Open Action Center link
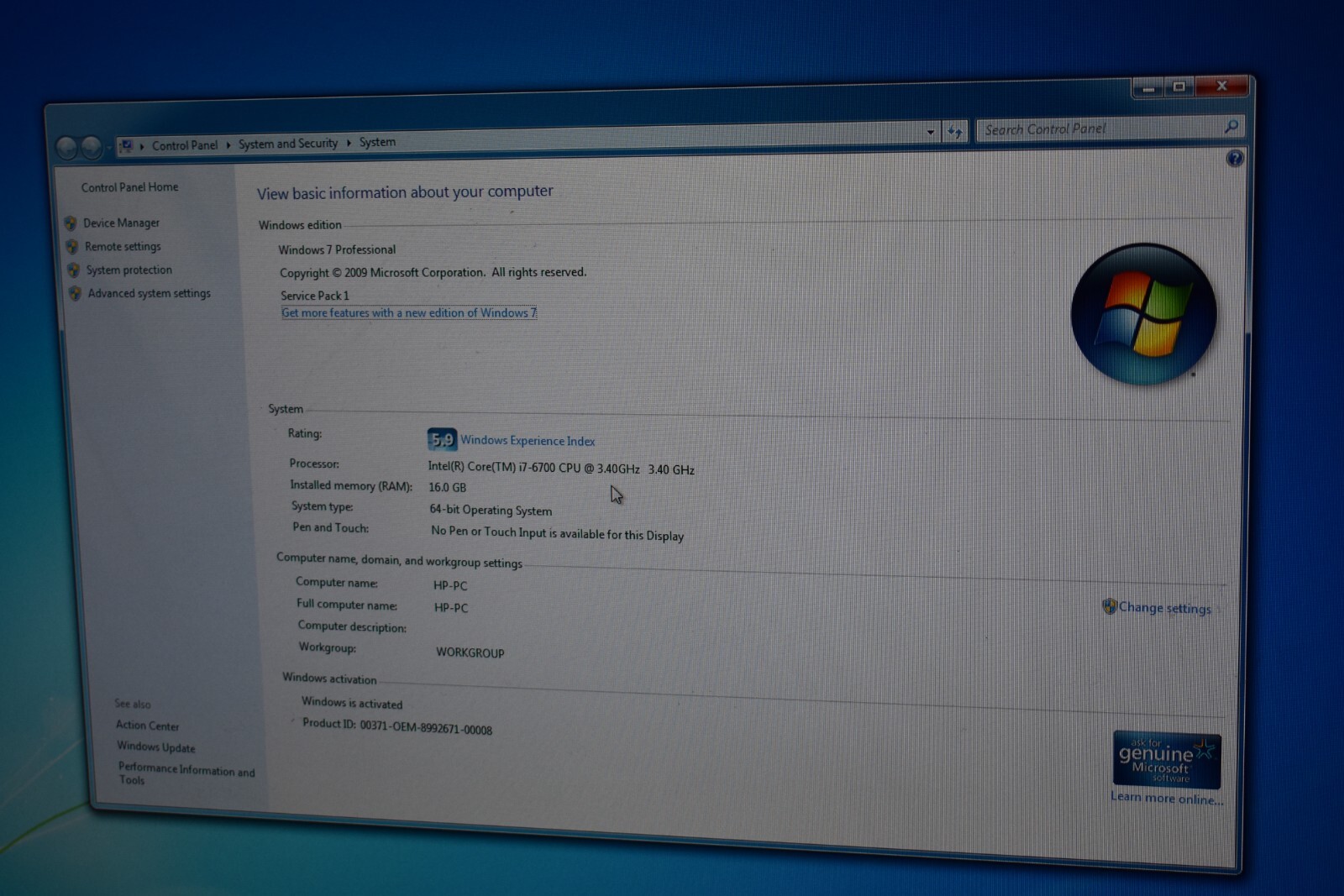The image size is (1344, 896). [148, 726]
